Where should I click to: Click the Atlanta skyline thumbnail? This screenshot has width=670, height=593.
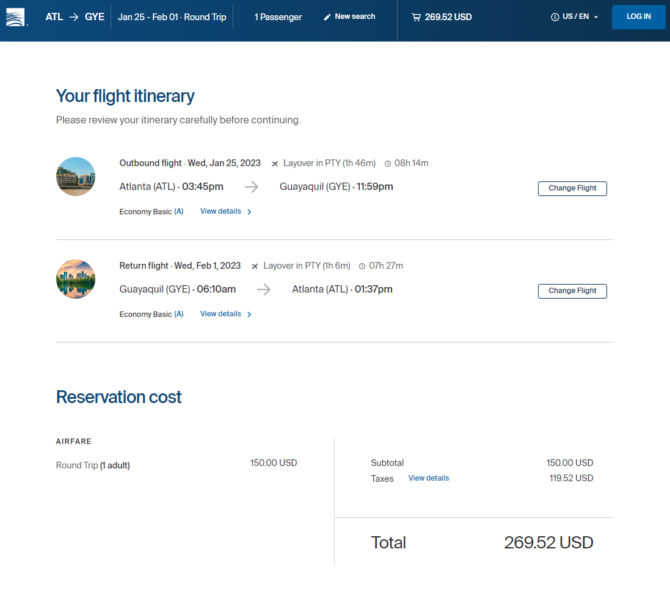pos(76,279)
